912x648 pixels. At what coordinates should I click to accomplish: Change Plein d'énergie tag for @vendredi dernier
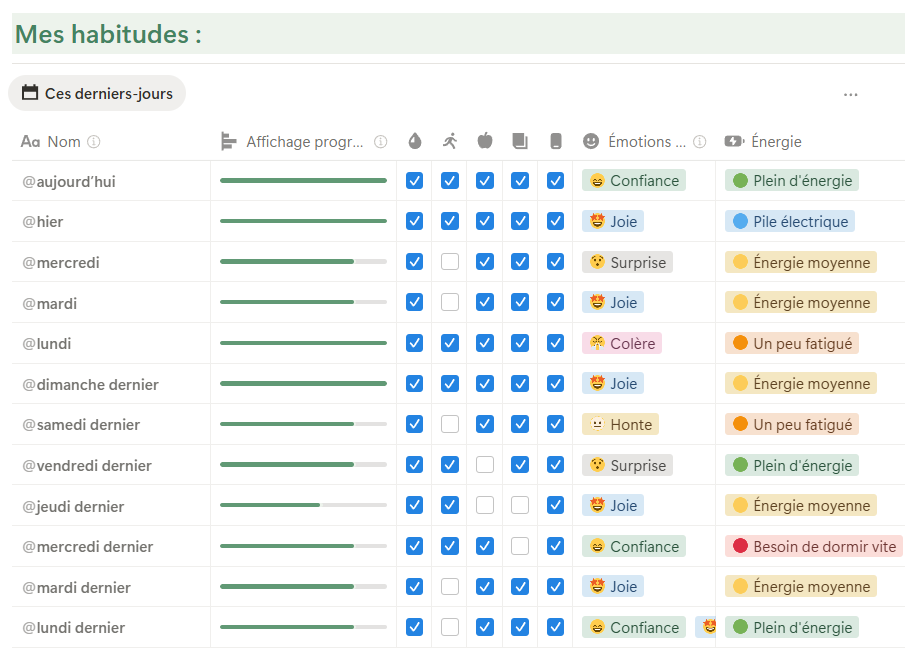pyautogui.click(x=792, y=465)
